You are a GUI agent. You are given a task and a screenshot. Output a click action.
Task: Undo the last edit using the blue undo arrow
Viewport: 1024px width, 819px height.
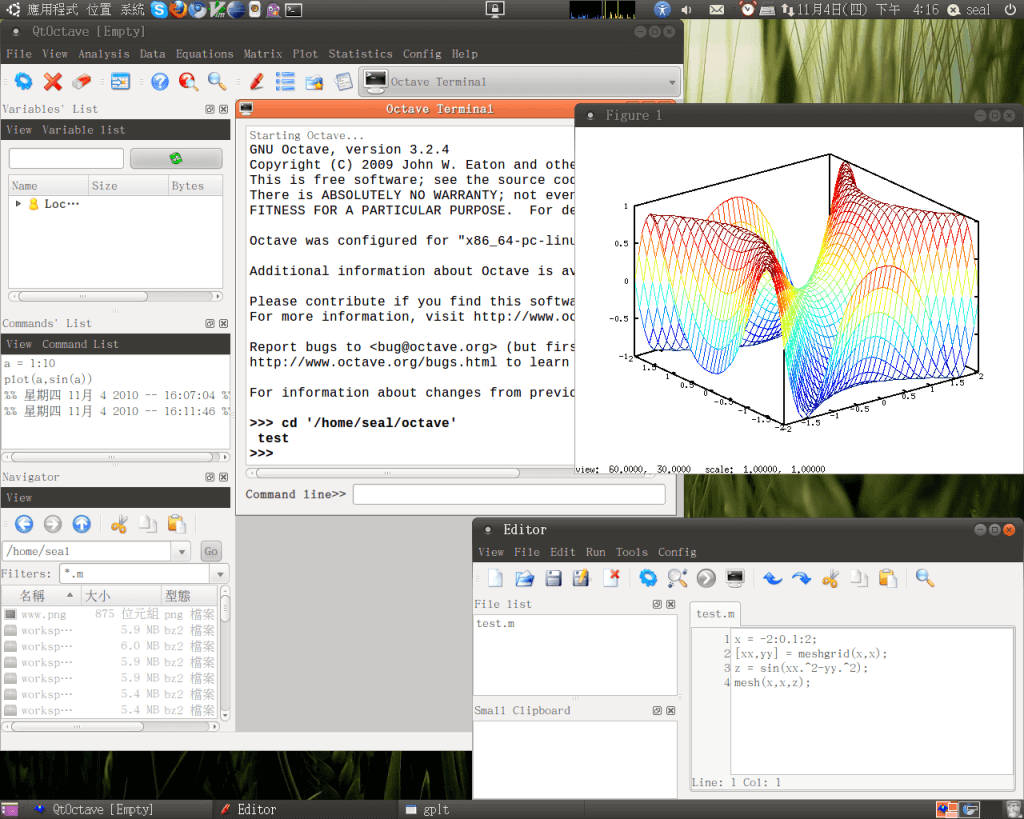(772, 578)
